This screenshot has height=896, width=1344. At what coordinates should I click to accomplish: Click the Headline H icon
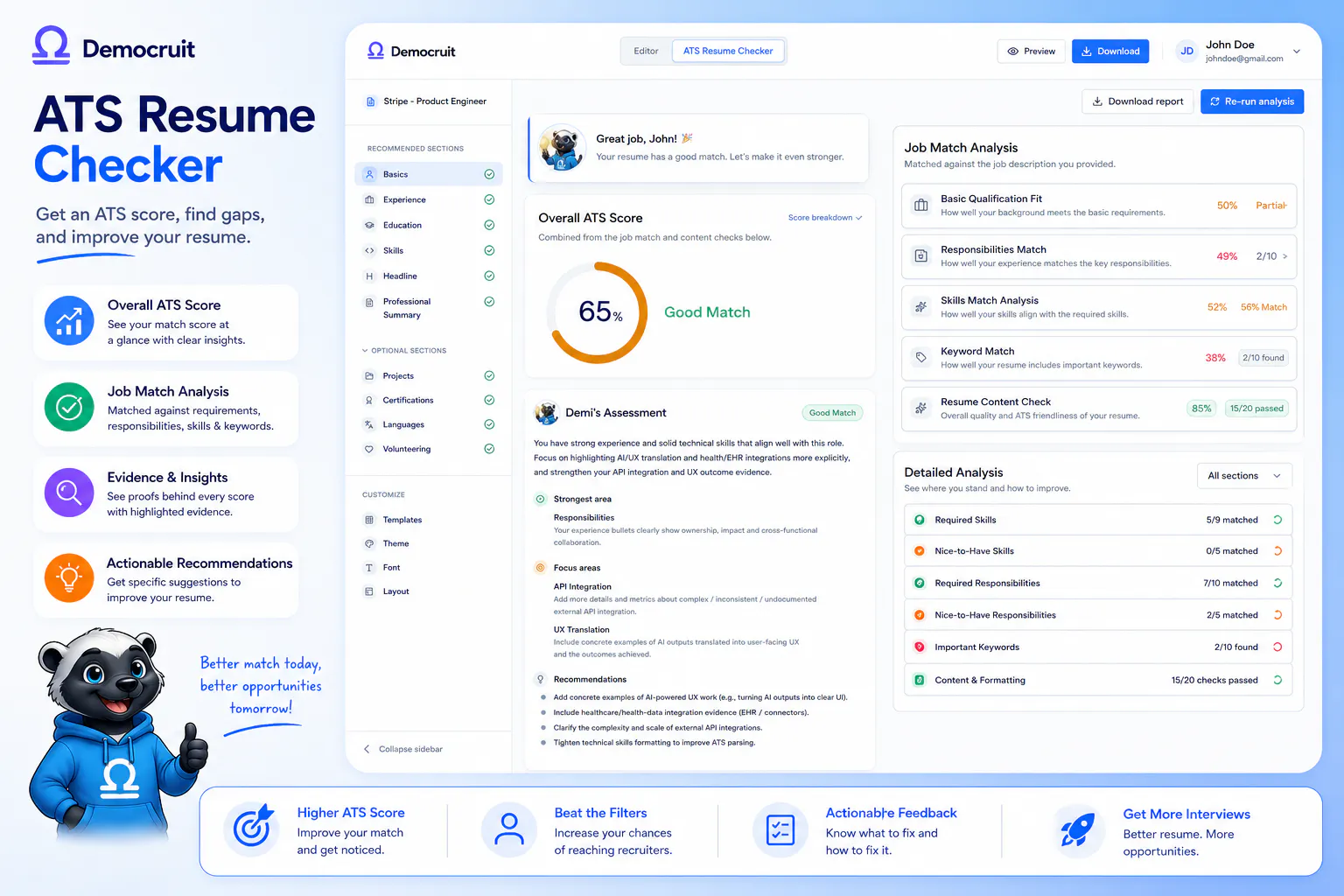pos(369,276)
